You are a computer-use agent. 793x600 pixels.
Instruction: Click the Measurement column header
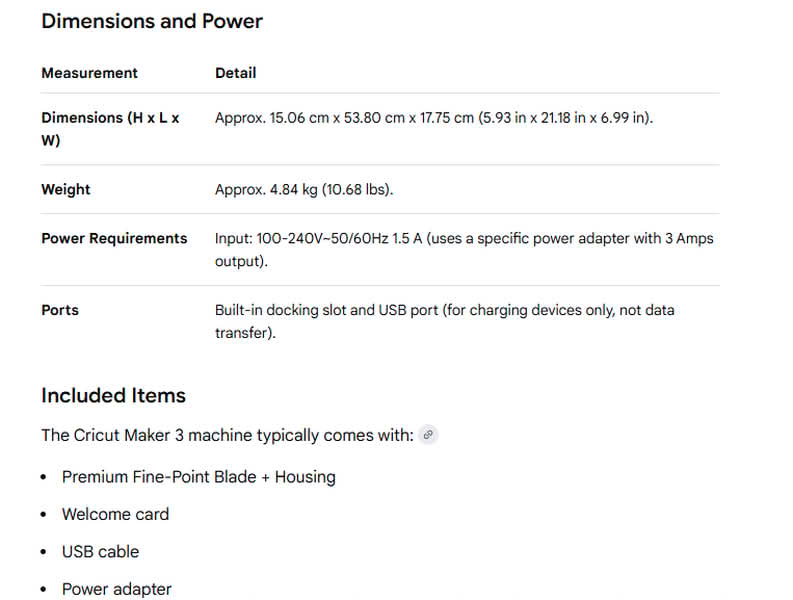(89, 73)
